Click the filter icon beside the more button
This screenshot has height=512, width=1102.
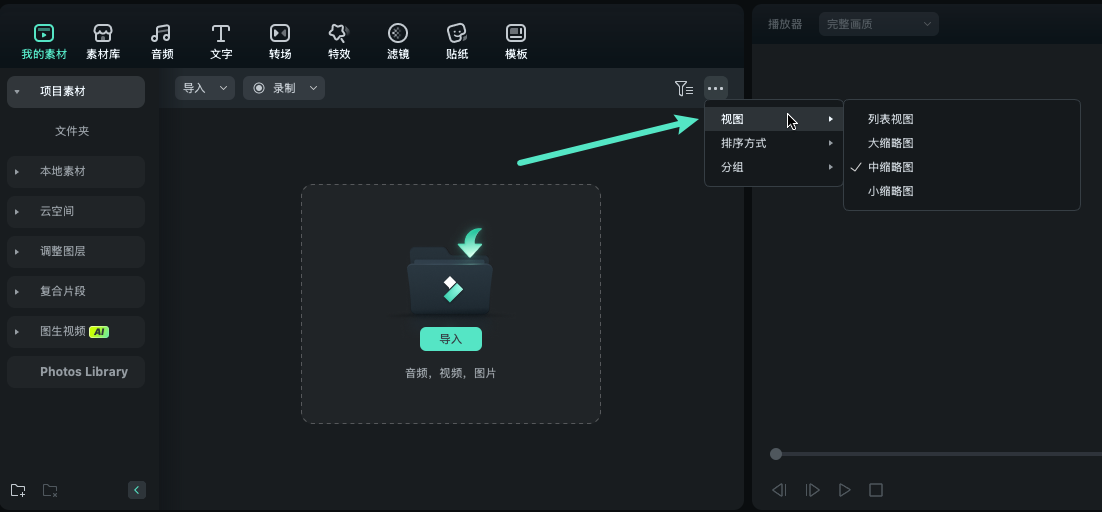click(684, 88)
